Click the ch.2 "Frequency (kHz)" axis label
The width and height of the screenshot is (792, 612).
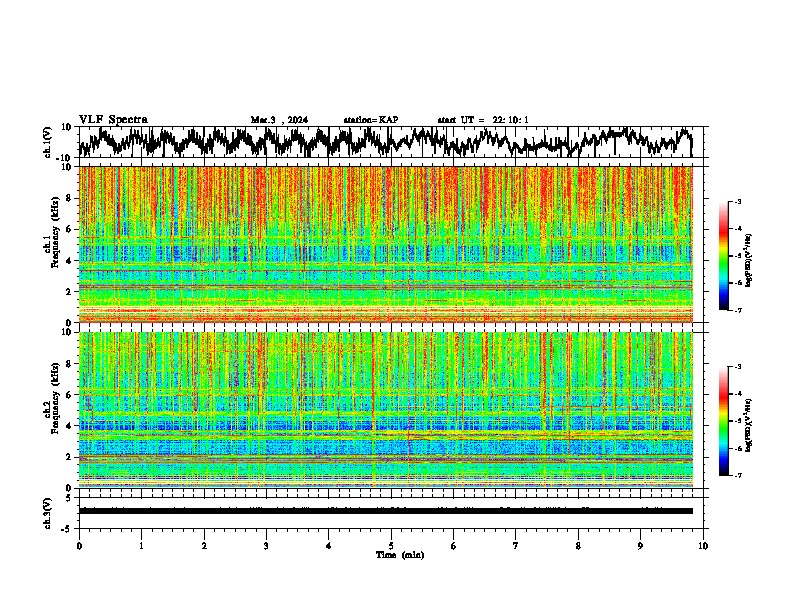pos(55,398)
